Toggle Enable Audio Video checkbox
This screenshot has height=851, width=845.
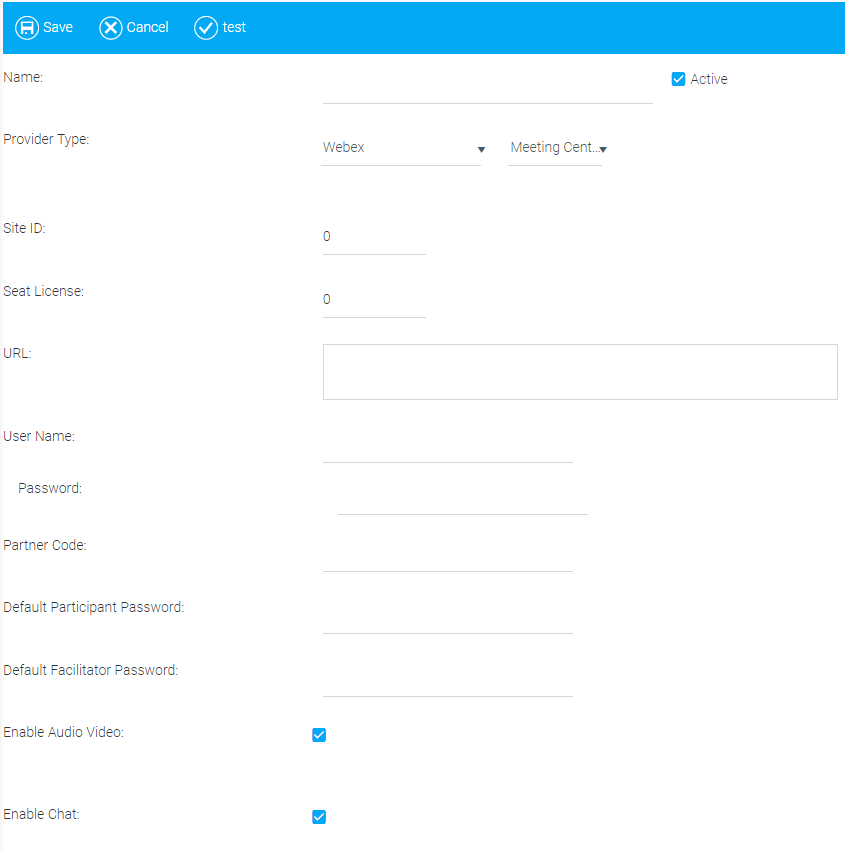[319, 735]
